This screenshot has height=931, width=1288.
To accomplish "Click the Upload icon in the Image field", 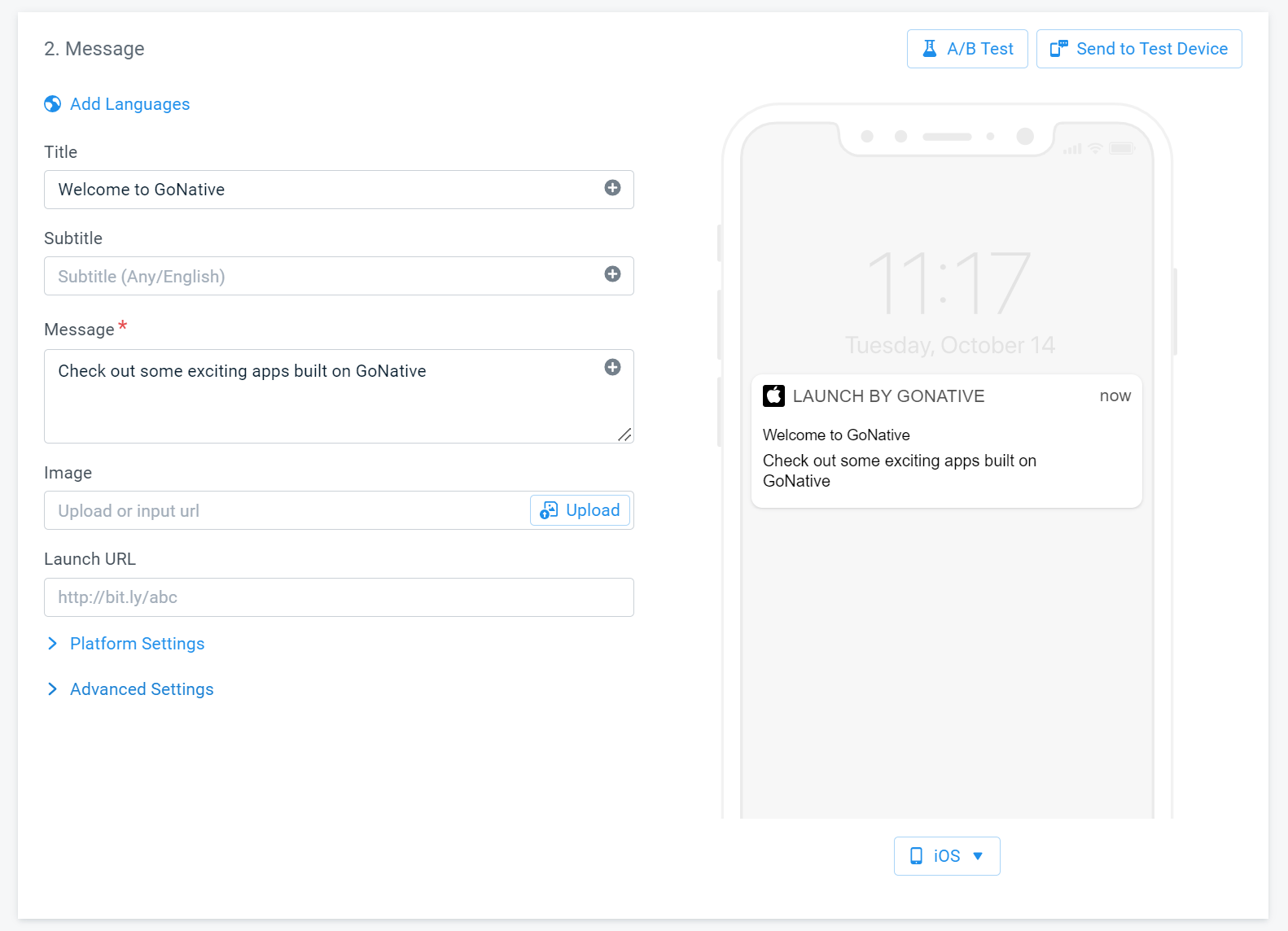I will point(549,510).
